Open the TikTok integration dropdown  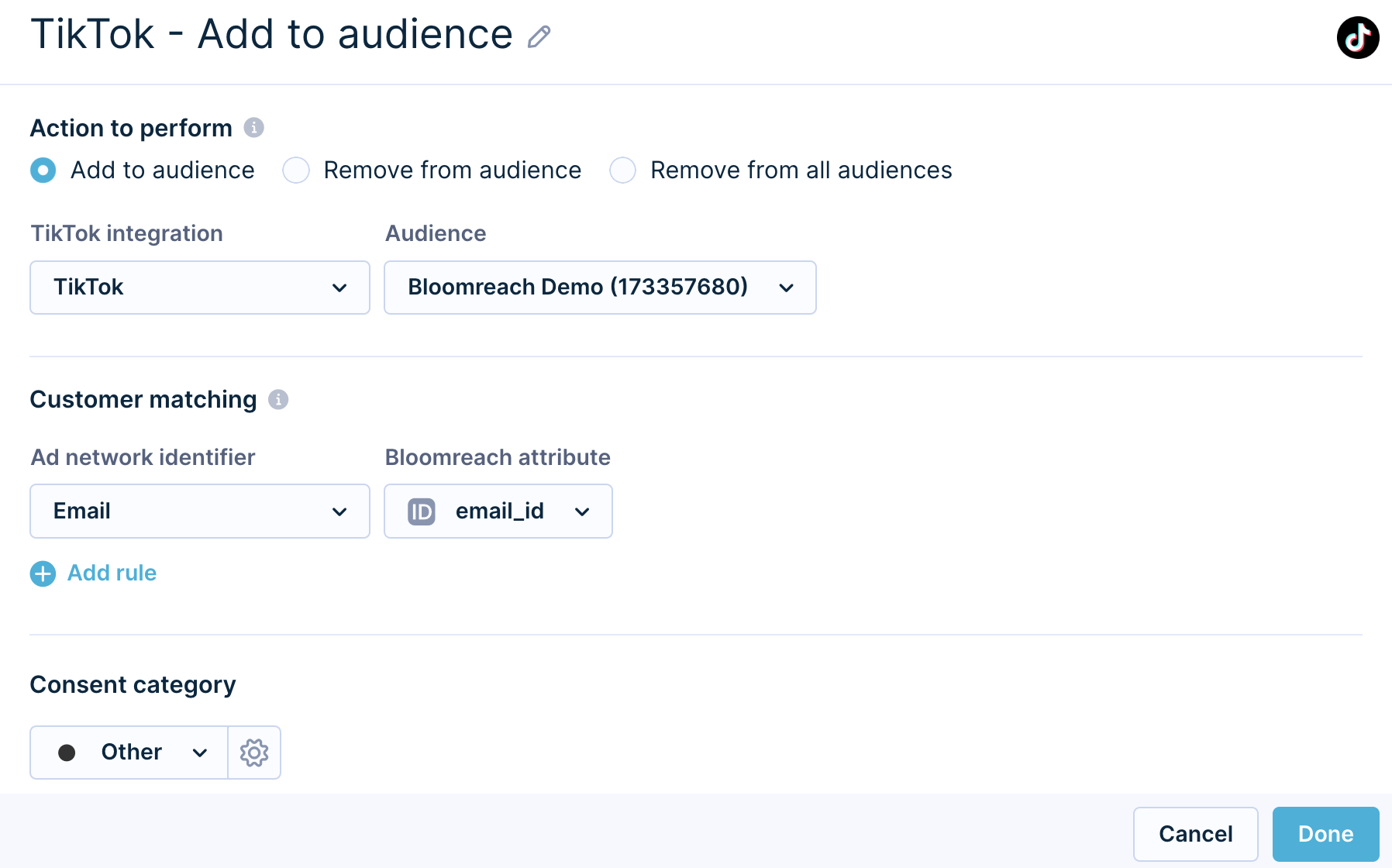click(200, 288)
